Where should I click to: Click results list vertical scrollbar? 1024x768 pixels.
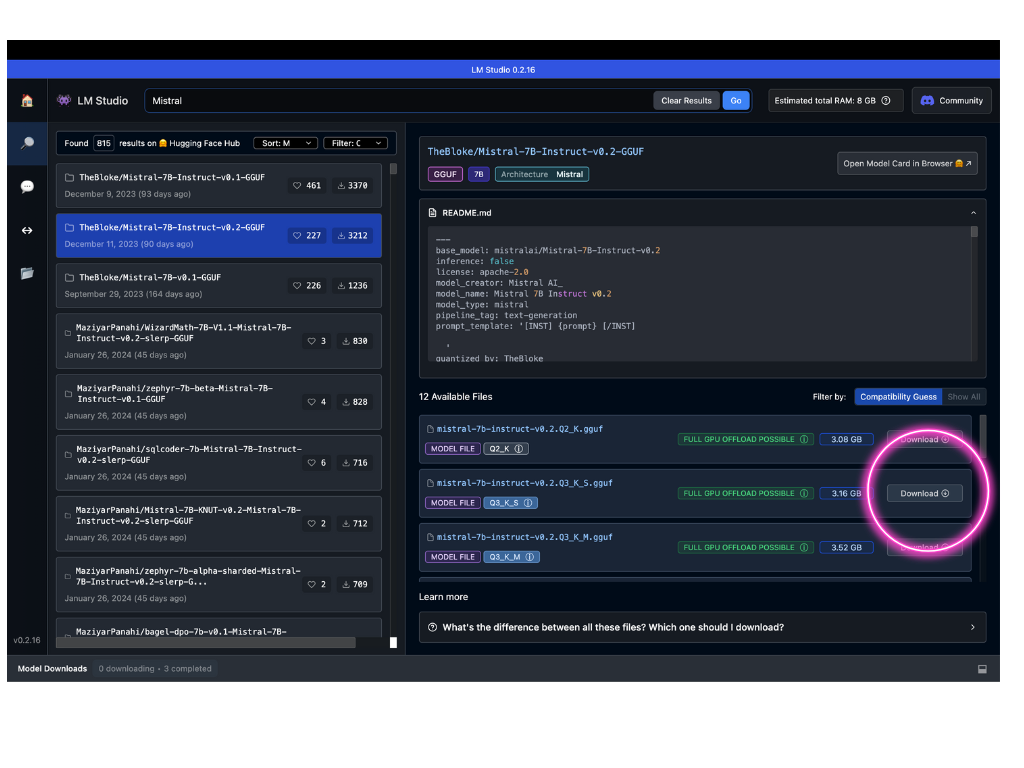click(393, 169)
